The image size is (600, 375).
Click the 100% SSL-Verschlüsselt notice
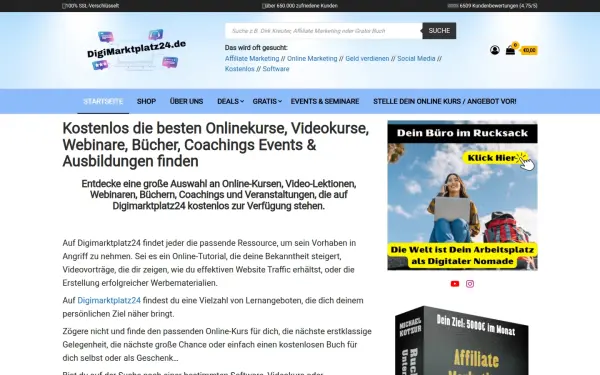coord(91,6)
